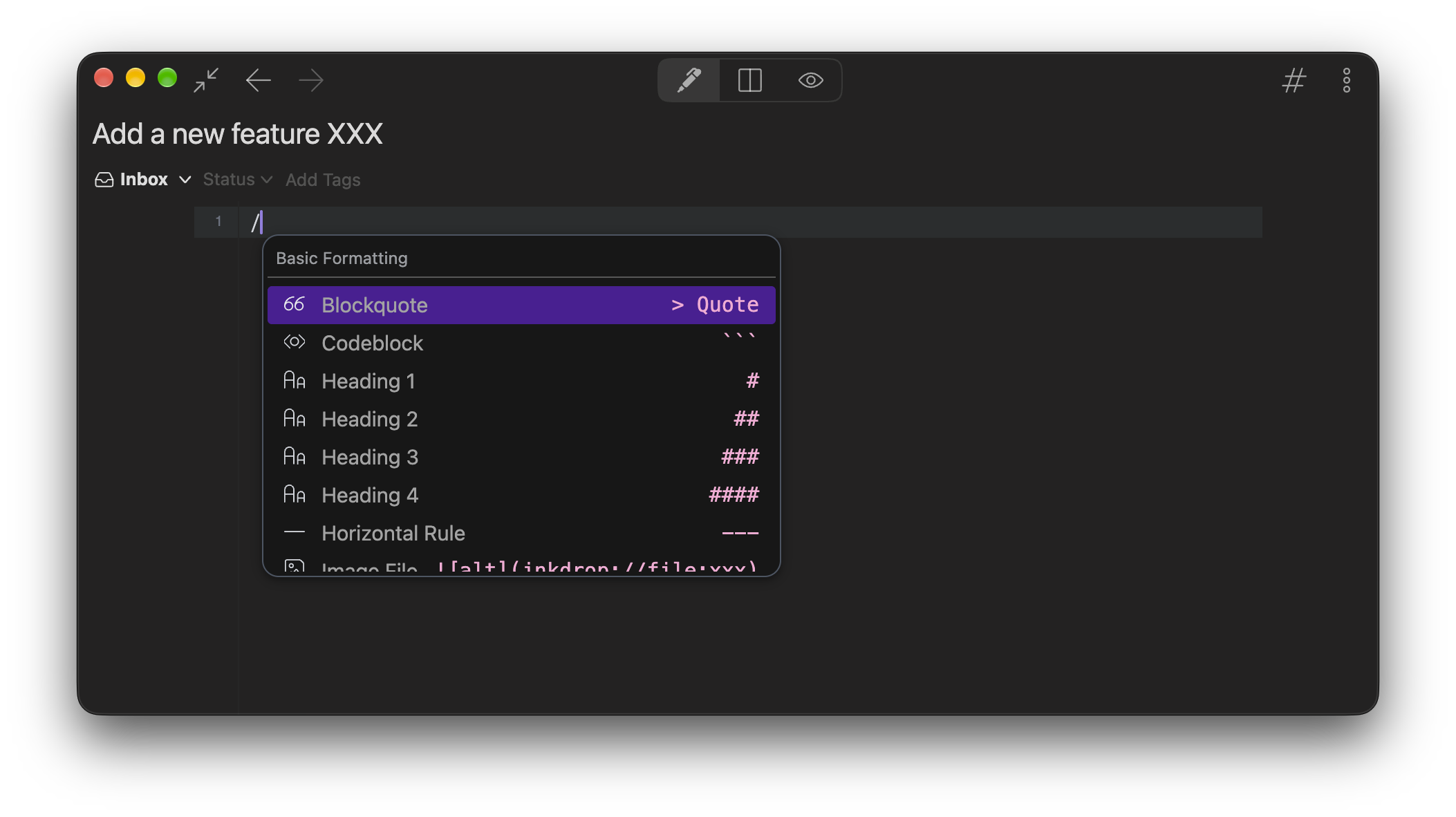Click line number 1 in the gutter
This screenshot has width=1456, height=817.
[218, 221]
